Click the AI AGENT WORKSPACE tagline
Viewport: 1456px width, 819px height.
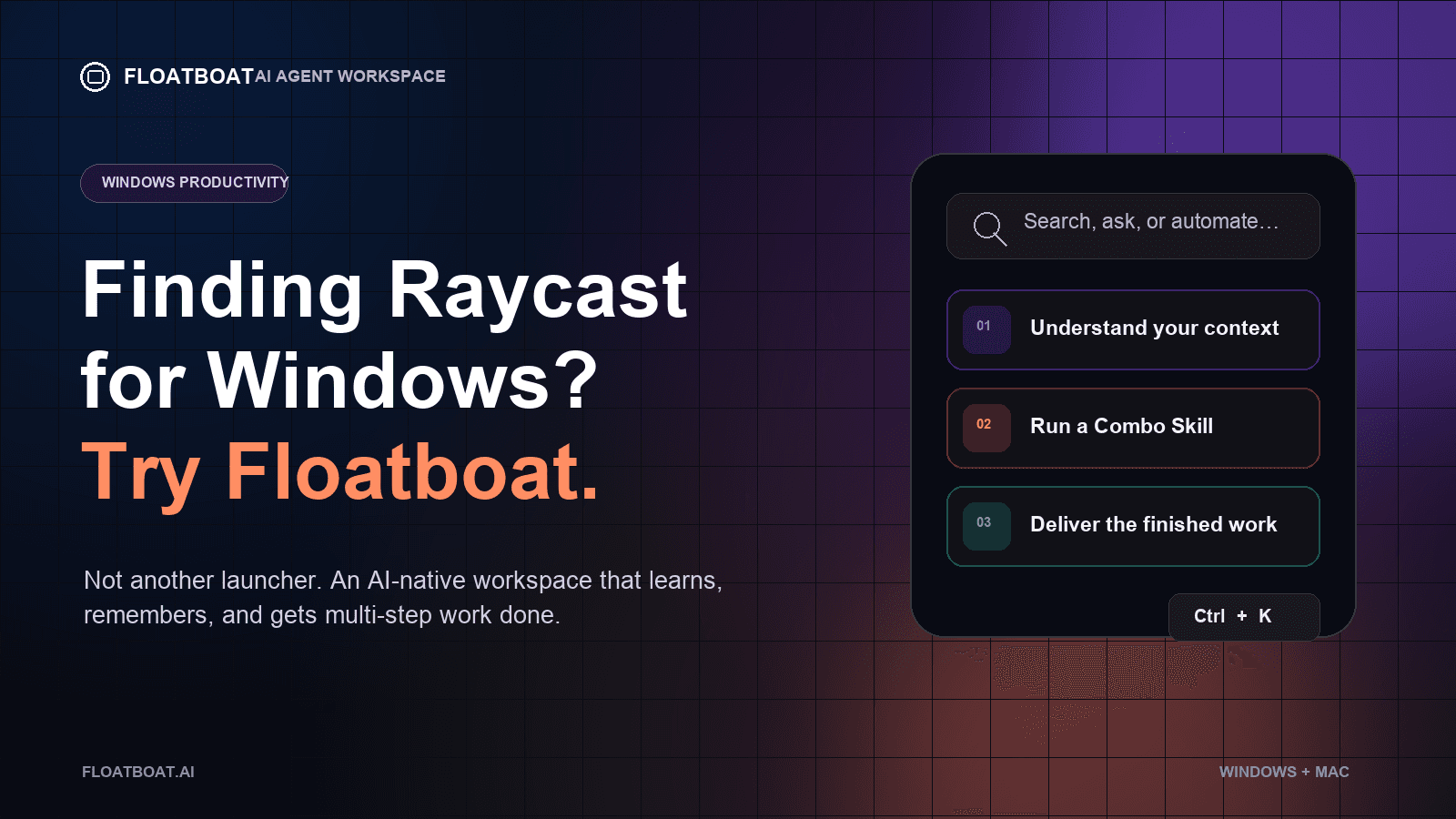tap(350, 76)
